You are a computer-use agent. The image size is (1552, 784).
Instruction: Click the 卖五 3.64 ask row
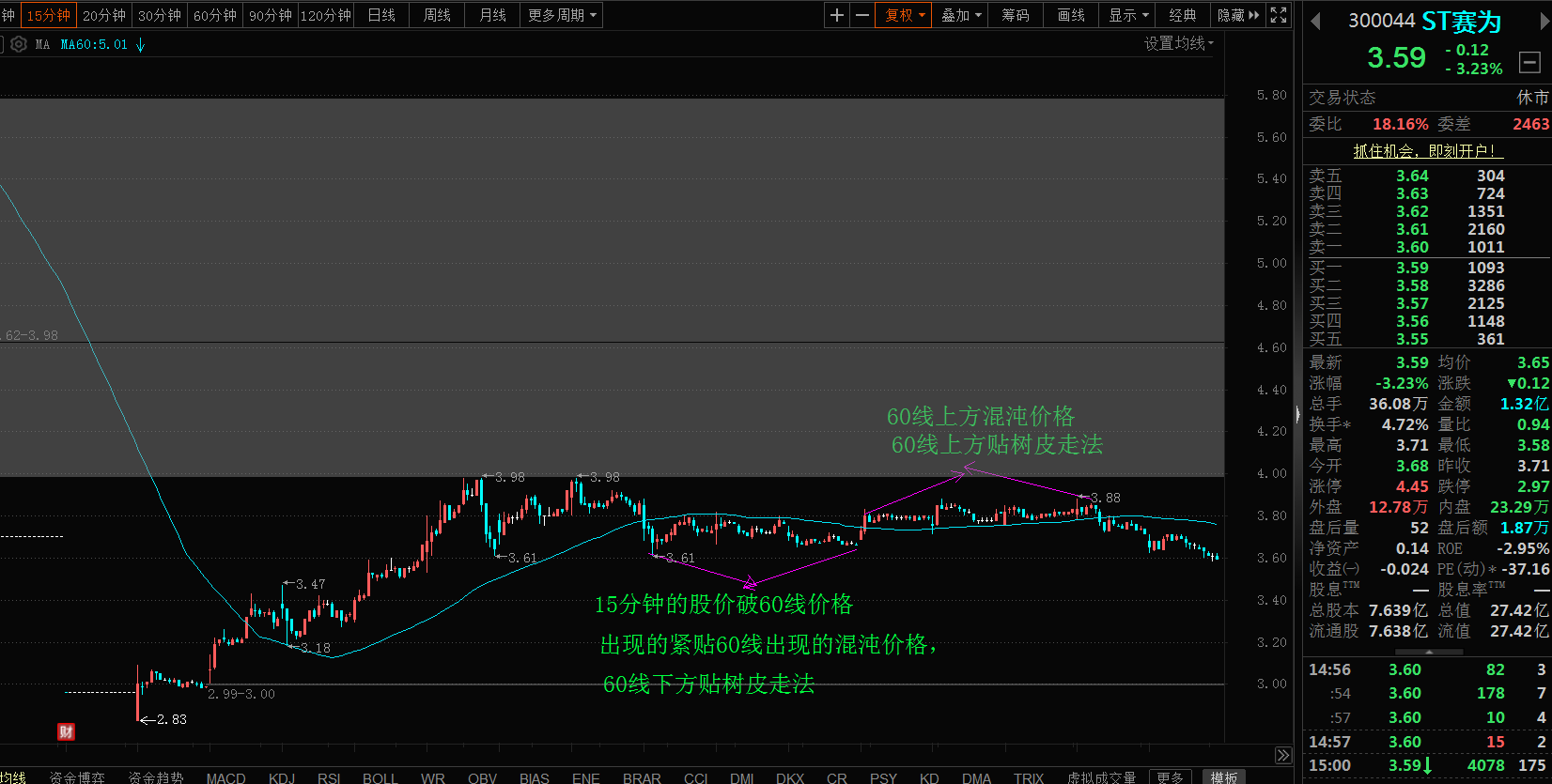coord(1426,176)
